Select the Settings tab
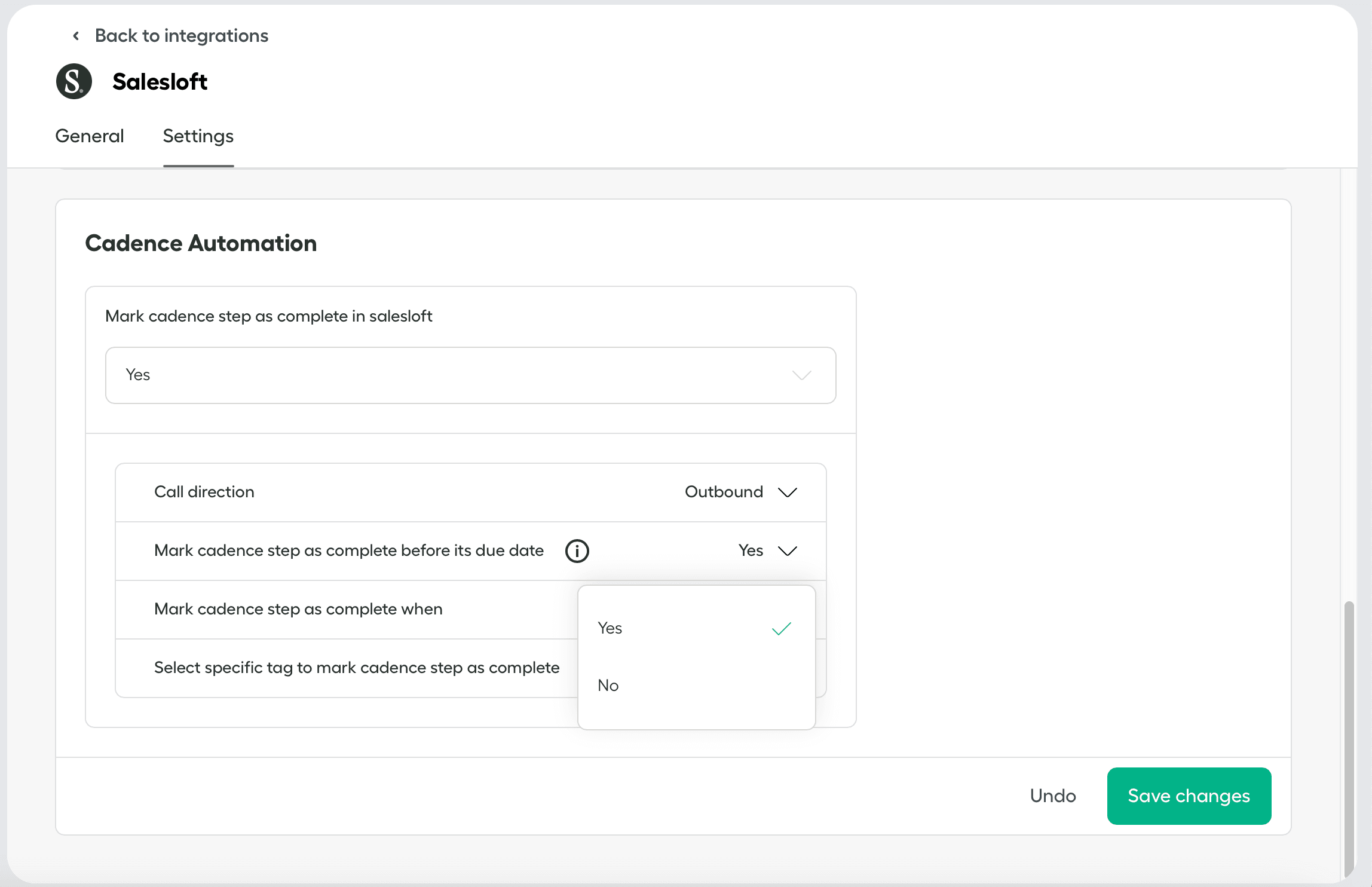This screenshot has width=1372, height=887. [x=198, y=136]
